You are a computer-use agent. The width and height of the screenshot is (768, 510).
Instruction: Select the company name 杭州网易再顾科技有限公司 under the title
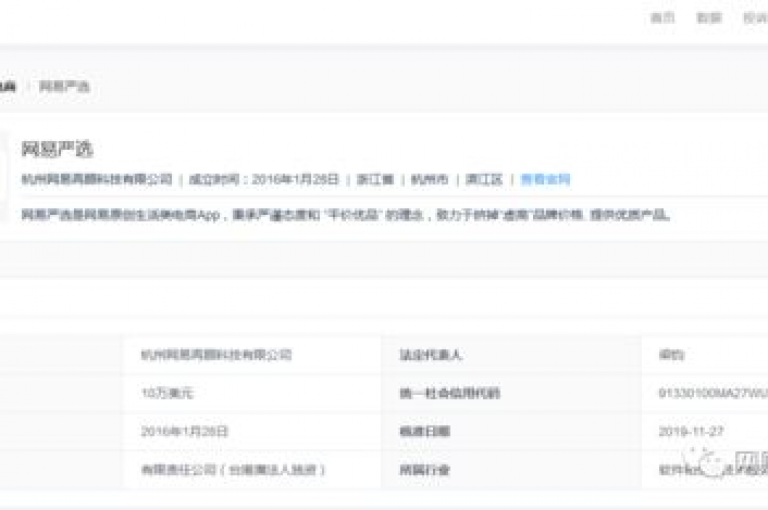coord(97,179)
